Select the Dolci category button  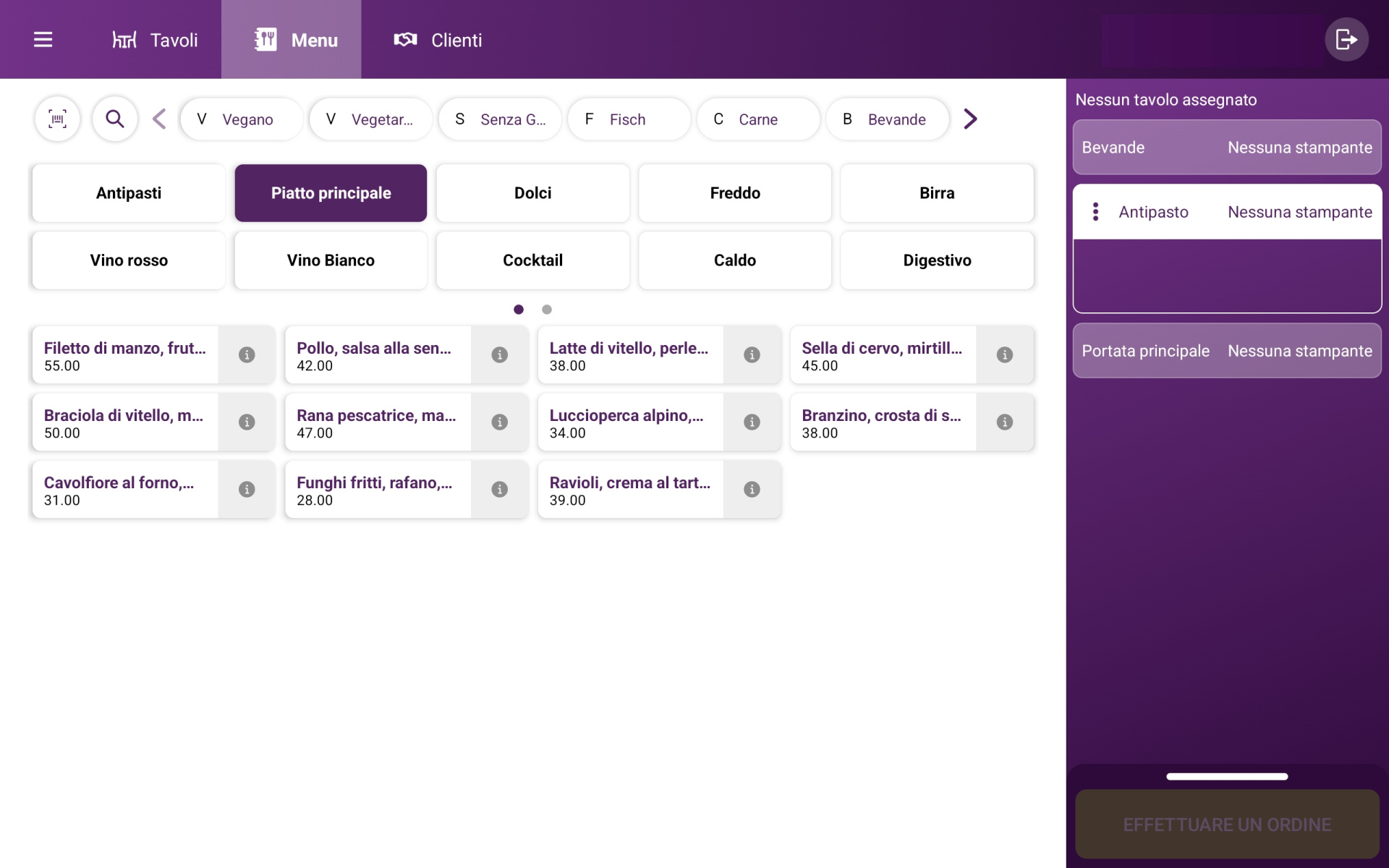532,193
